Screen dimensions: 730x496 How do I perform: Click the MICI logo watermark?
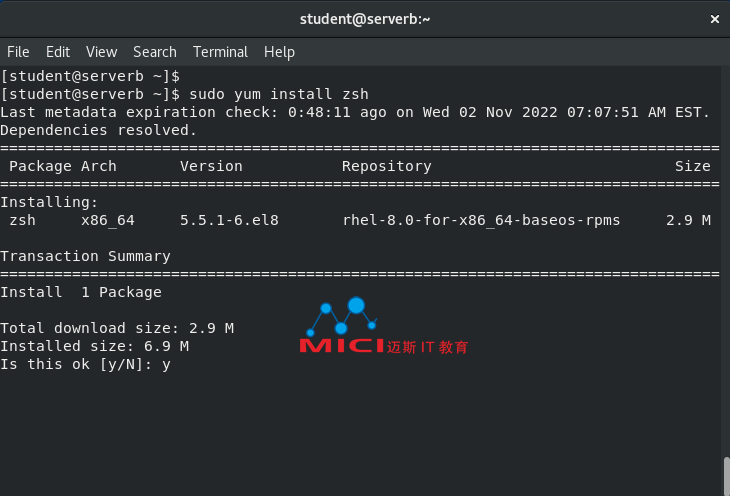[384, 326]
